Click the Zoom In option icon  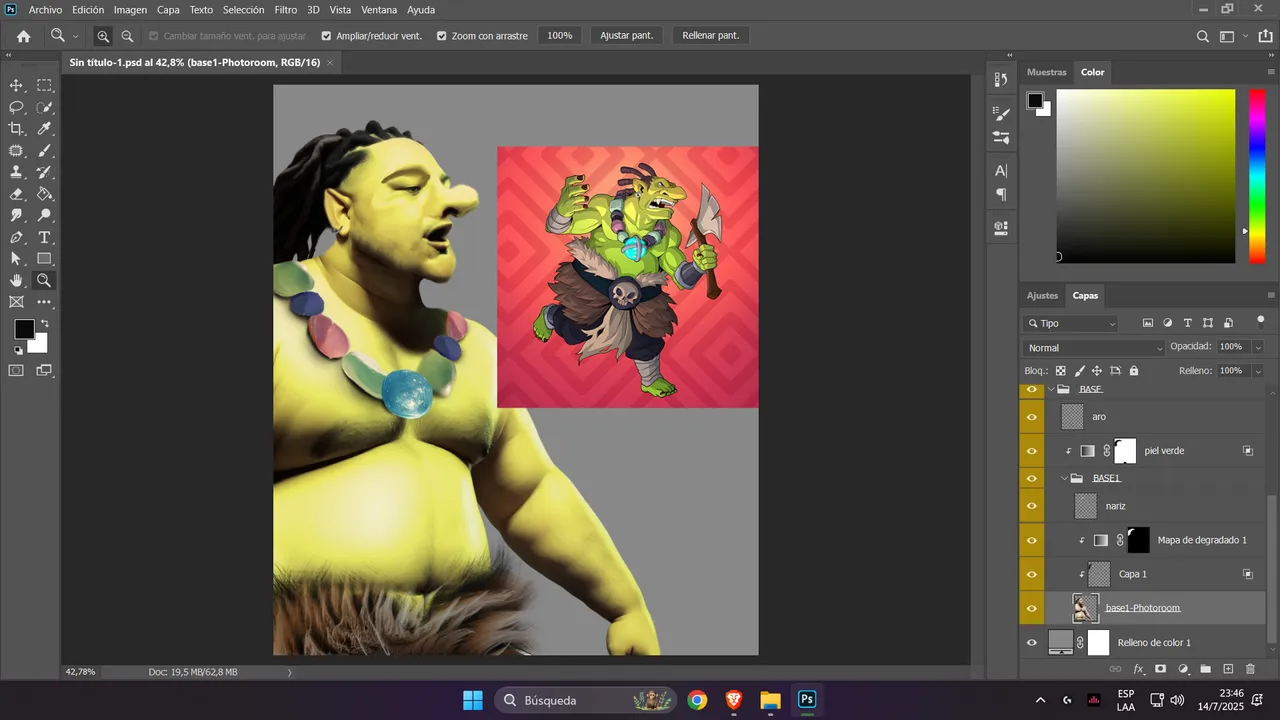103,36
